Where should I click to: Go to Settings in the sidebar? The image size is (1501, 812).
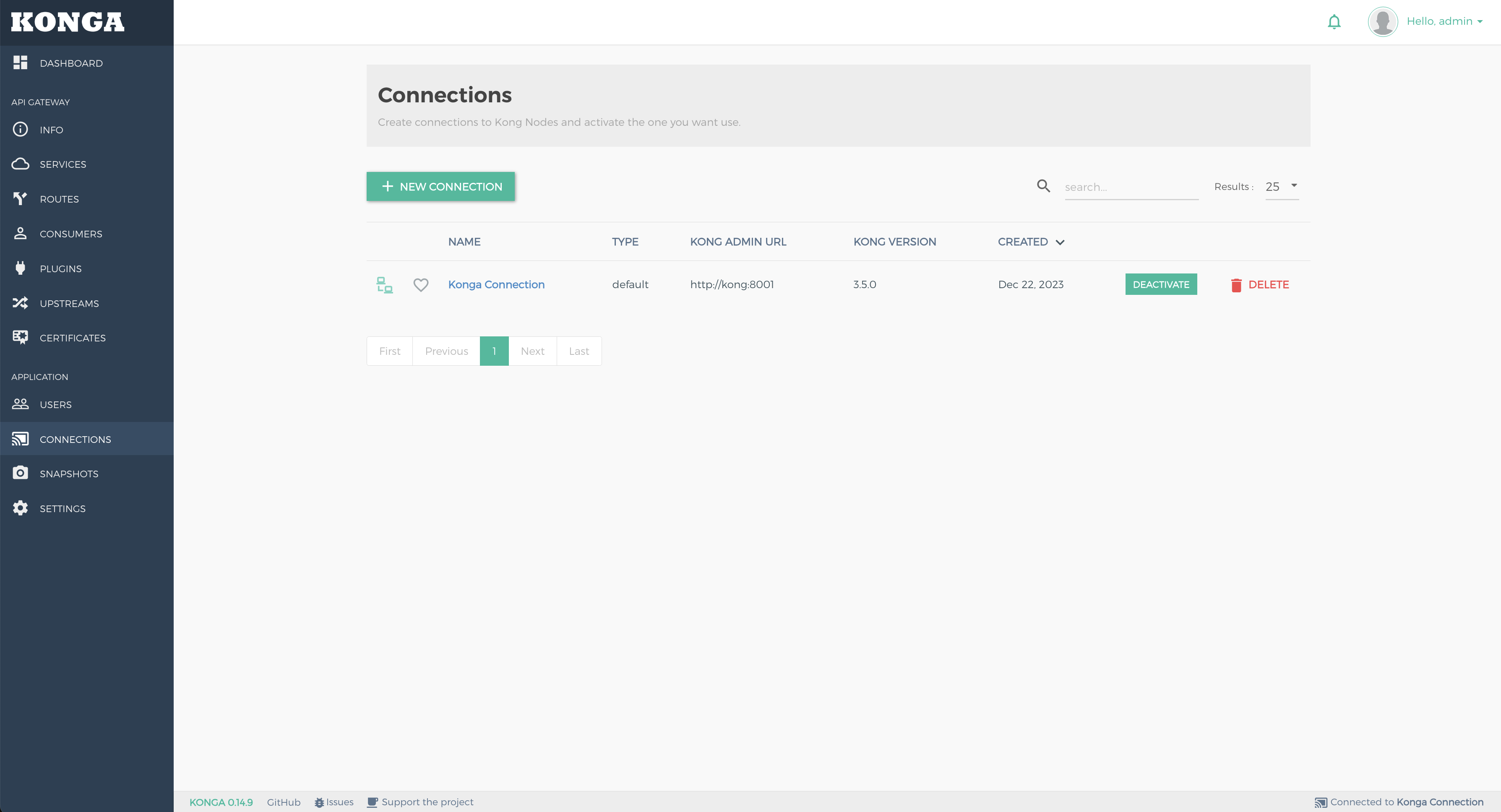(63, 508)
